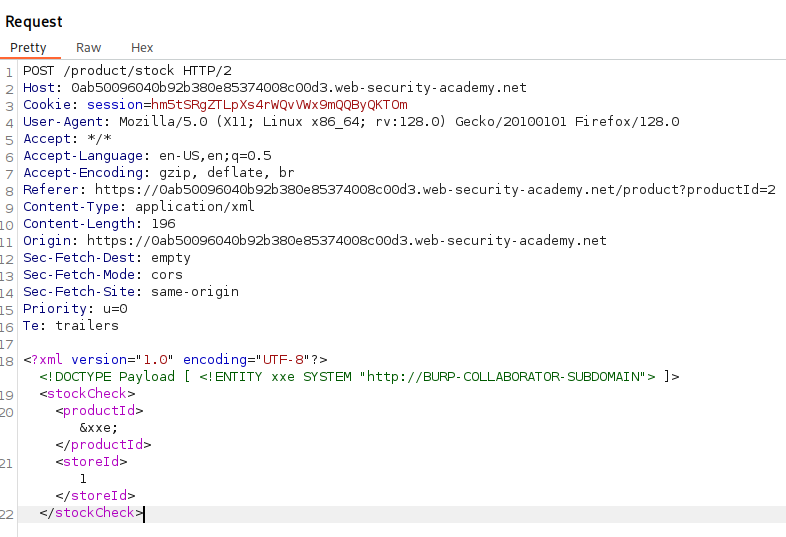786x537 pixels.
Task: Click the storeId value 1
Action: click(83, 479)
